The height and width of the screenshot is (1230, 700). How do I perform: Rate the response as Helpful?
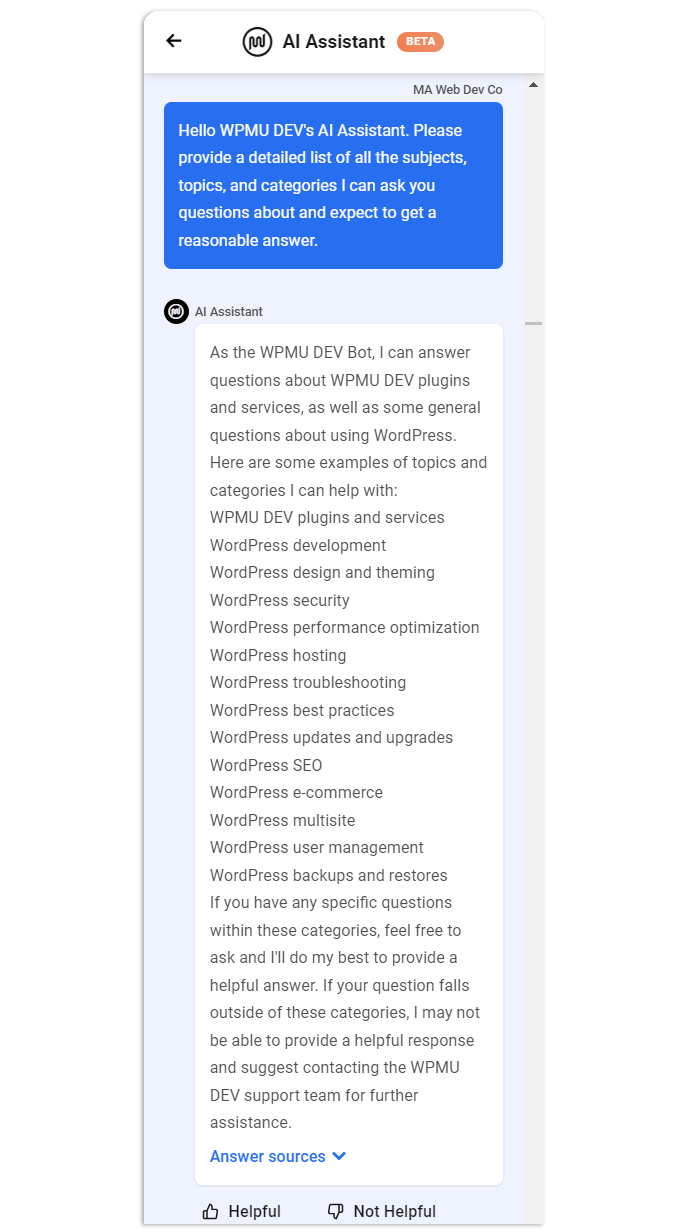coord(241,1210)
